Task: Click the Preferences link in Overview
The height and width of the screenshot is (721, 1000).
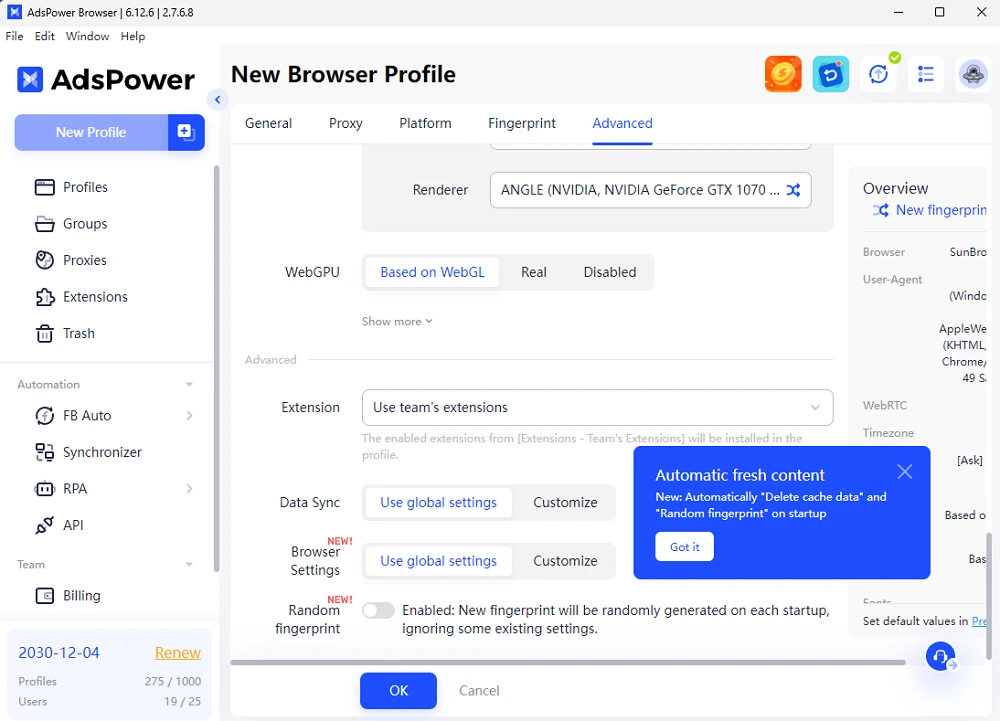Action: click(979, 621)
